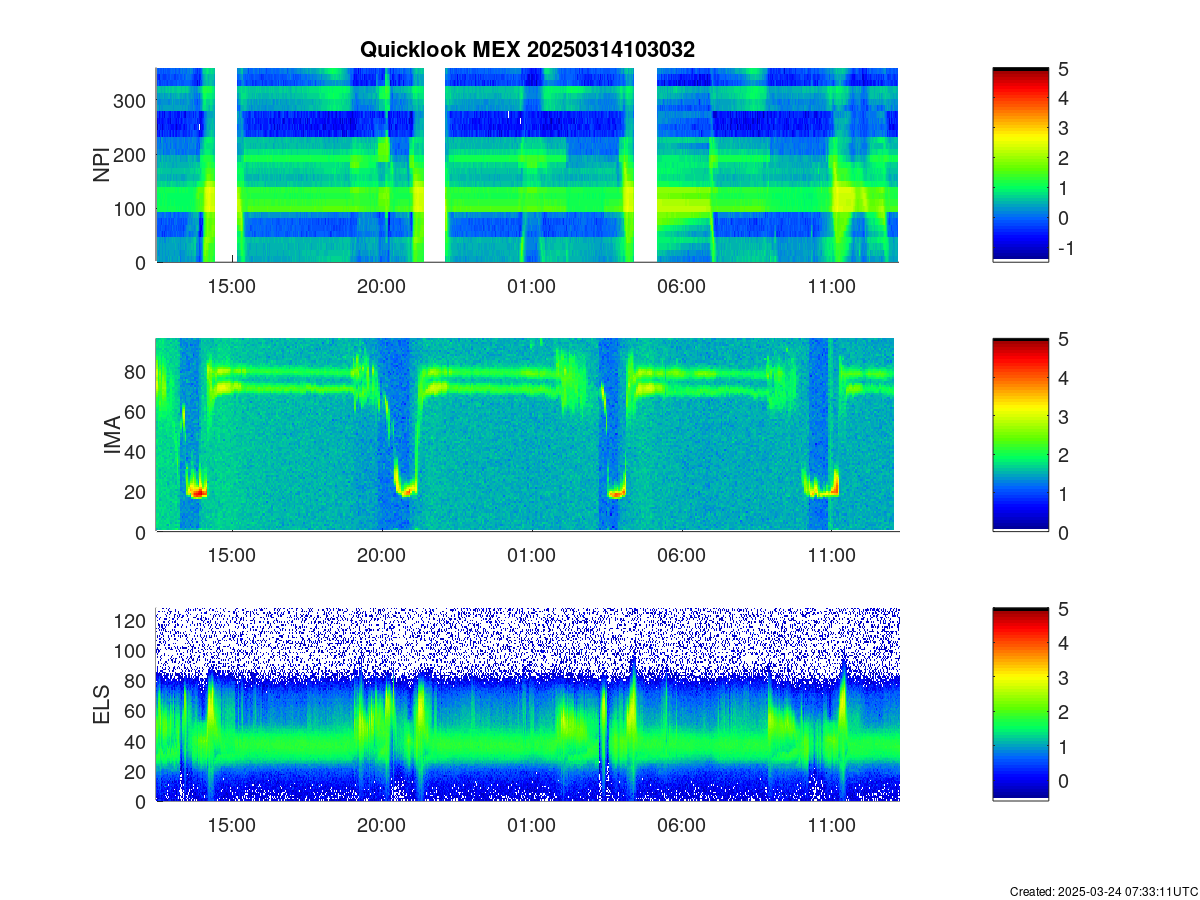Viewport: 1200px width, 900px height.
Task: Select the ELS y-axis label
Action: click(x=101, y=705)
